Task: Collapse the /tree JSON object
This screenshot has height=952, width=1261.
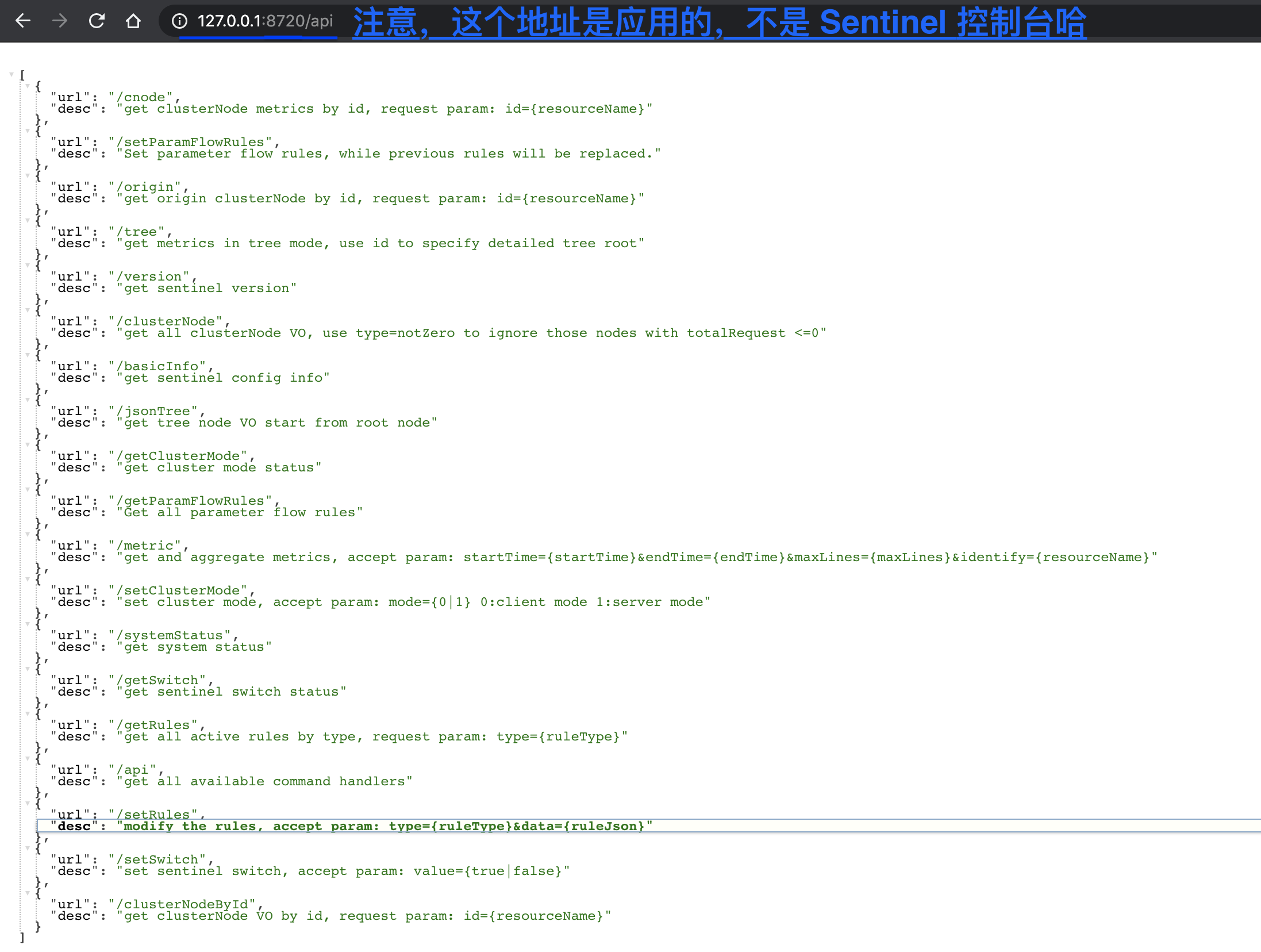Action: (27, 220)
